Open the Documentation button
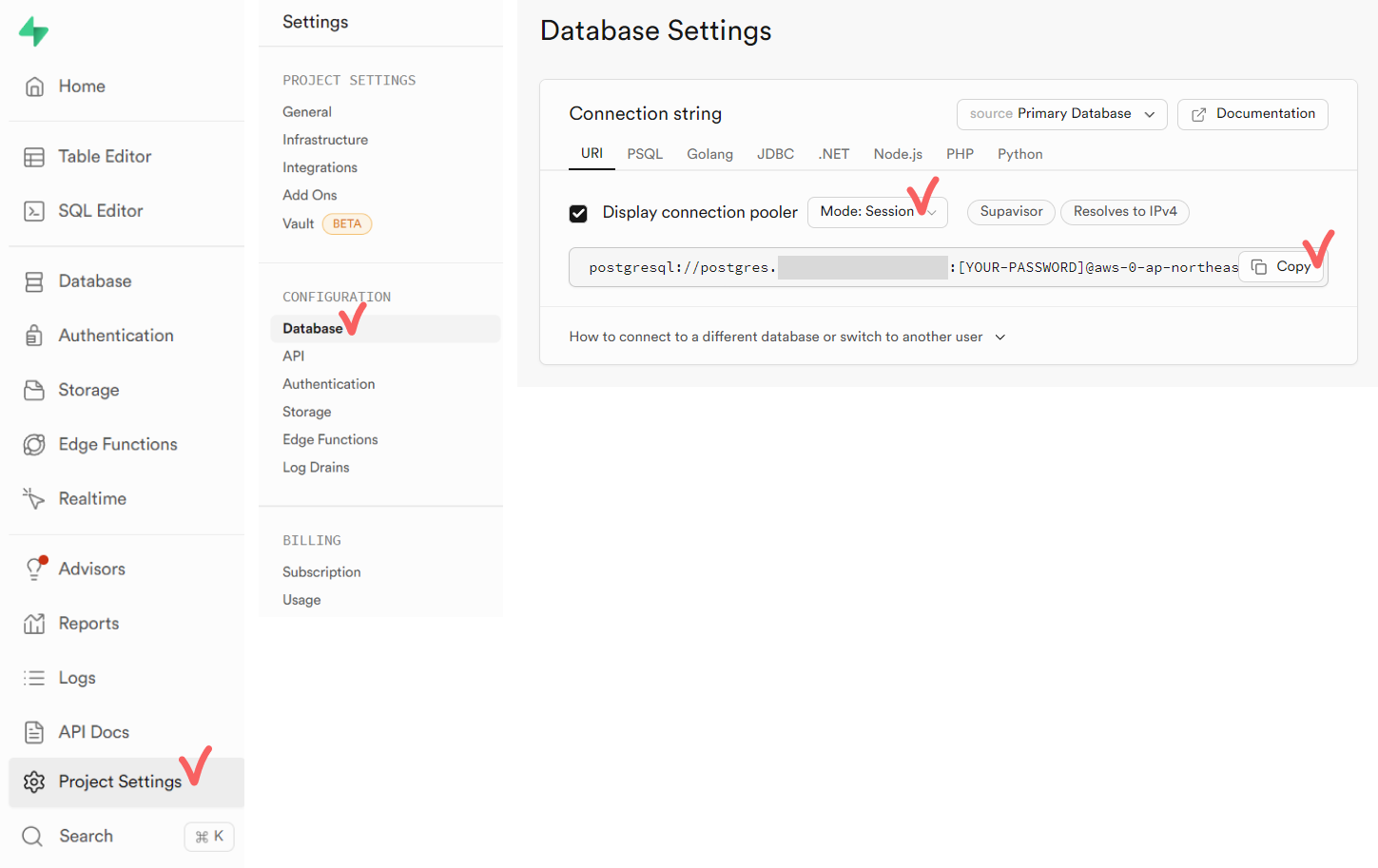The image size is (1378, 868). pyautogui.click(x=1252, y=114)
